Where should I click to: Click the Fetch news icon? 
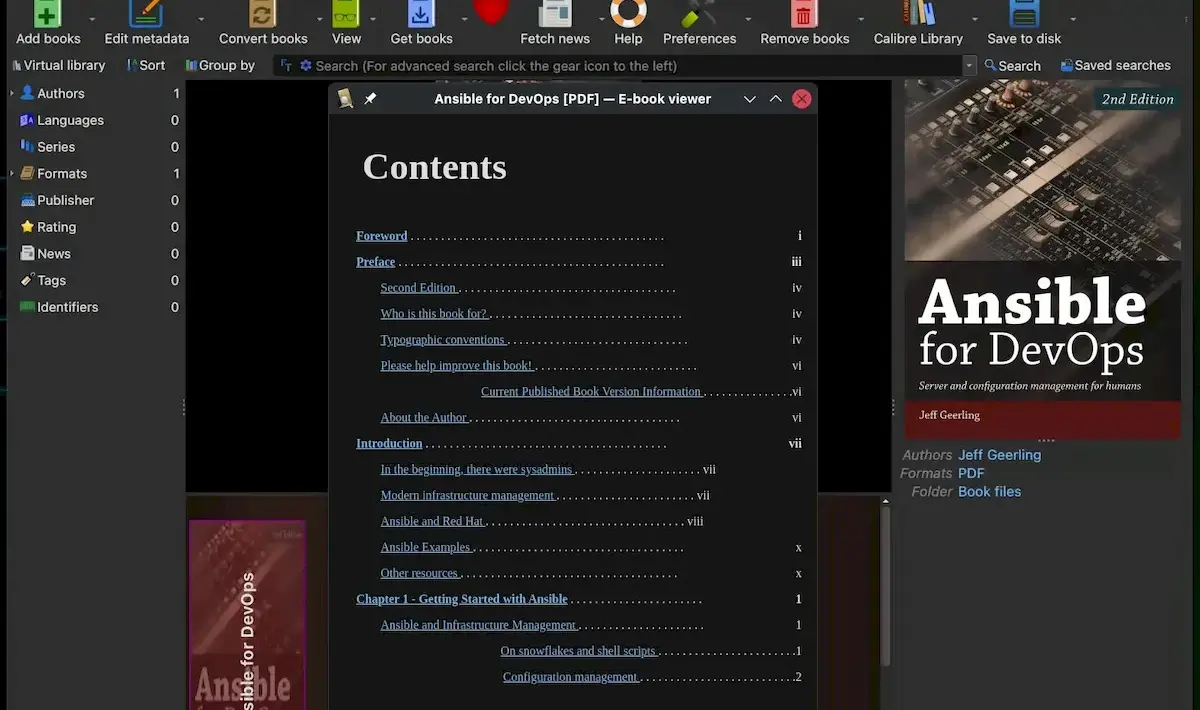point(555,13)
